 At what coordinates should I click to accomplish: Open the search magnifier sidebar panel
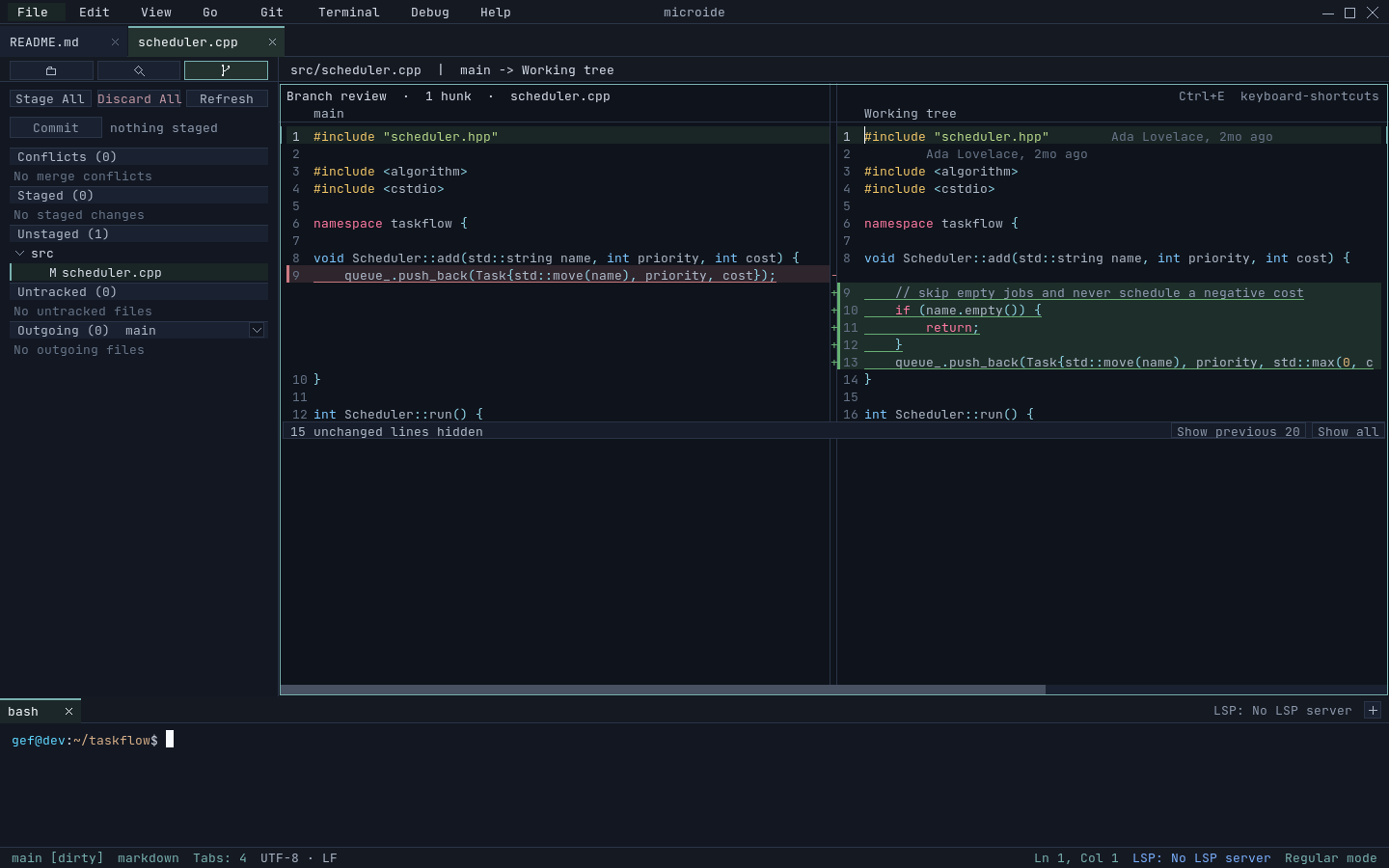click(x=139, y=70)
